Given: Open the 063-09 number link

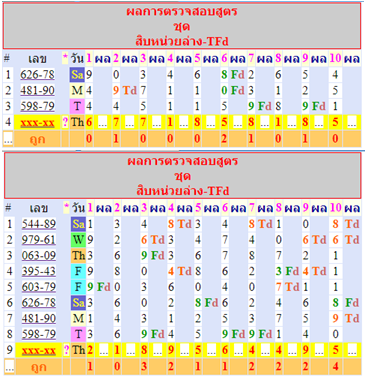Looking at the screenshot, I should [x=39, y=255].
